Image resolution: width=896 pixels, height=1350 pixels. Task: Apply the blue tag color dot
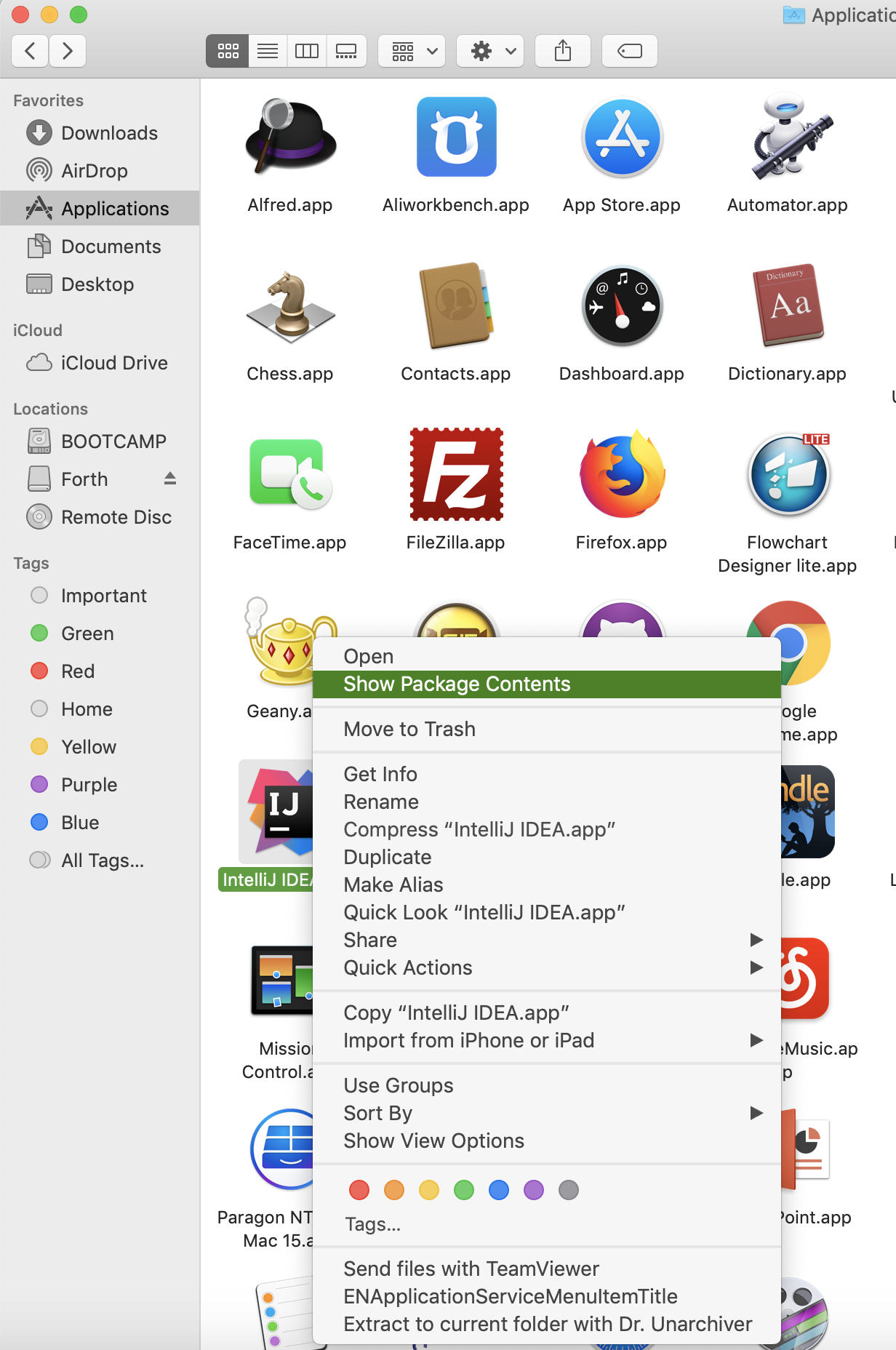(499, 1190)
